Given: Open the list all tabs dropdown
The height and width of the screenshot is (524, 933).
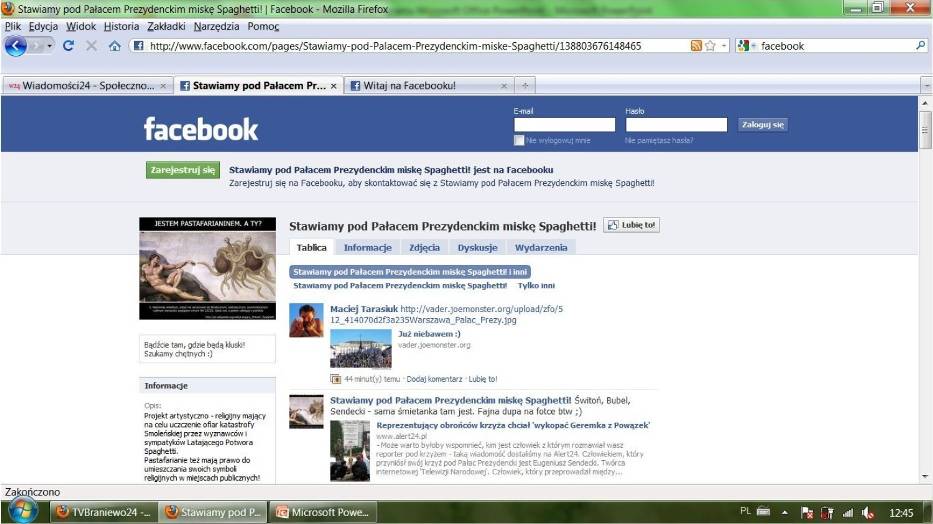Looking at the screenshot, I should (926, 86).
